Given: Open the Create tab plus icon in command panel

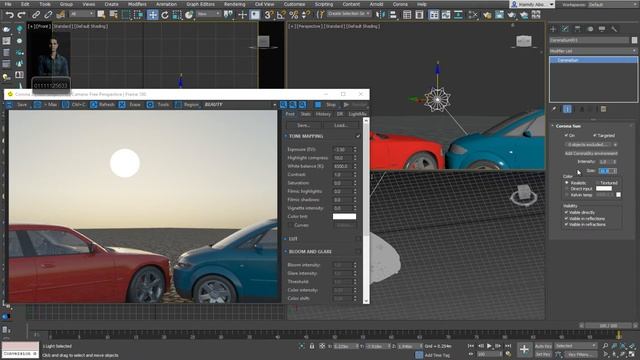Looking at the screenshot, I should 553,29.
